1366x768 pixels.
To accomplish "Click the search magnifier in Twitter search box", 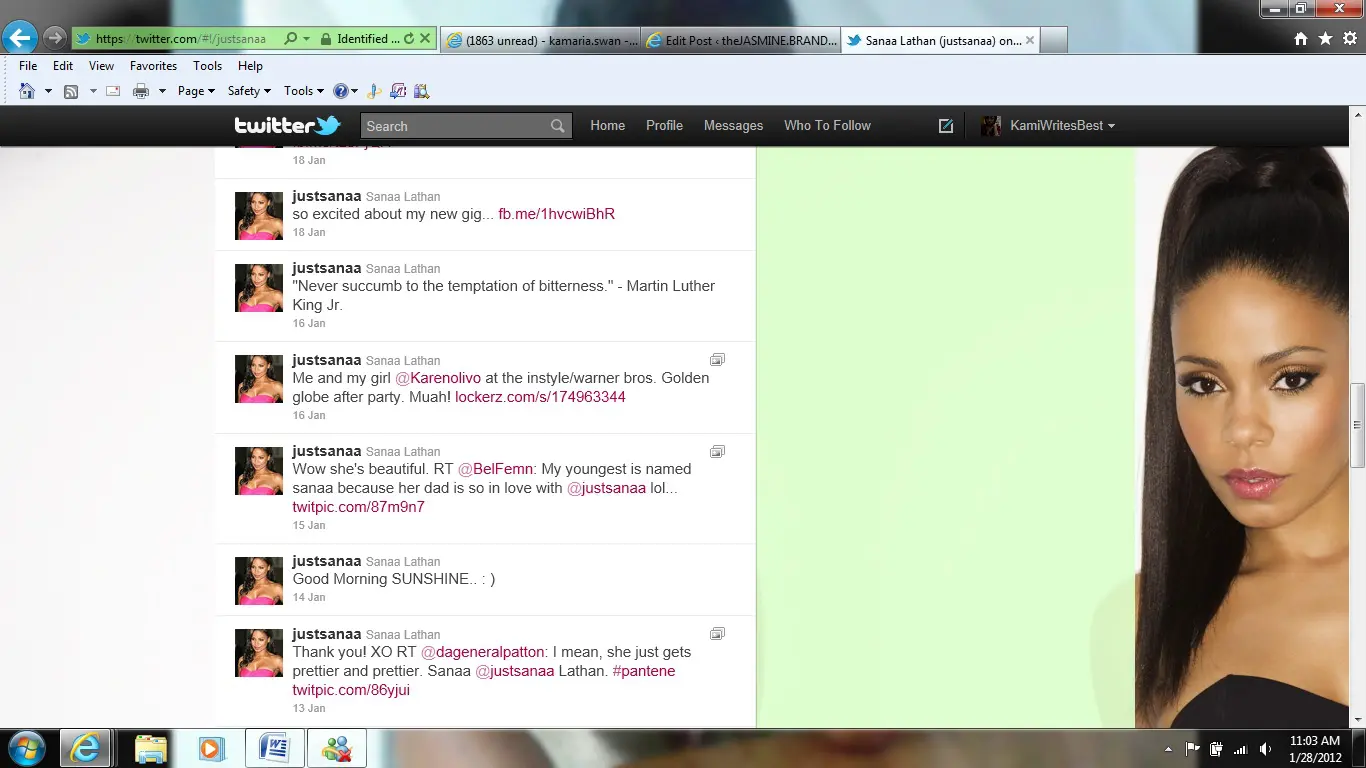I will (x=558, y=126).
